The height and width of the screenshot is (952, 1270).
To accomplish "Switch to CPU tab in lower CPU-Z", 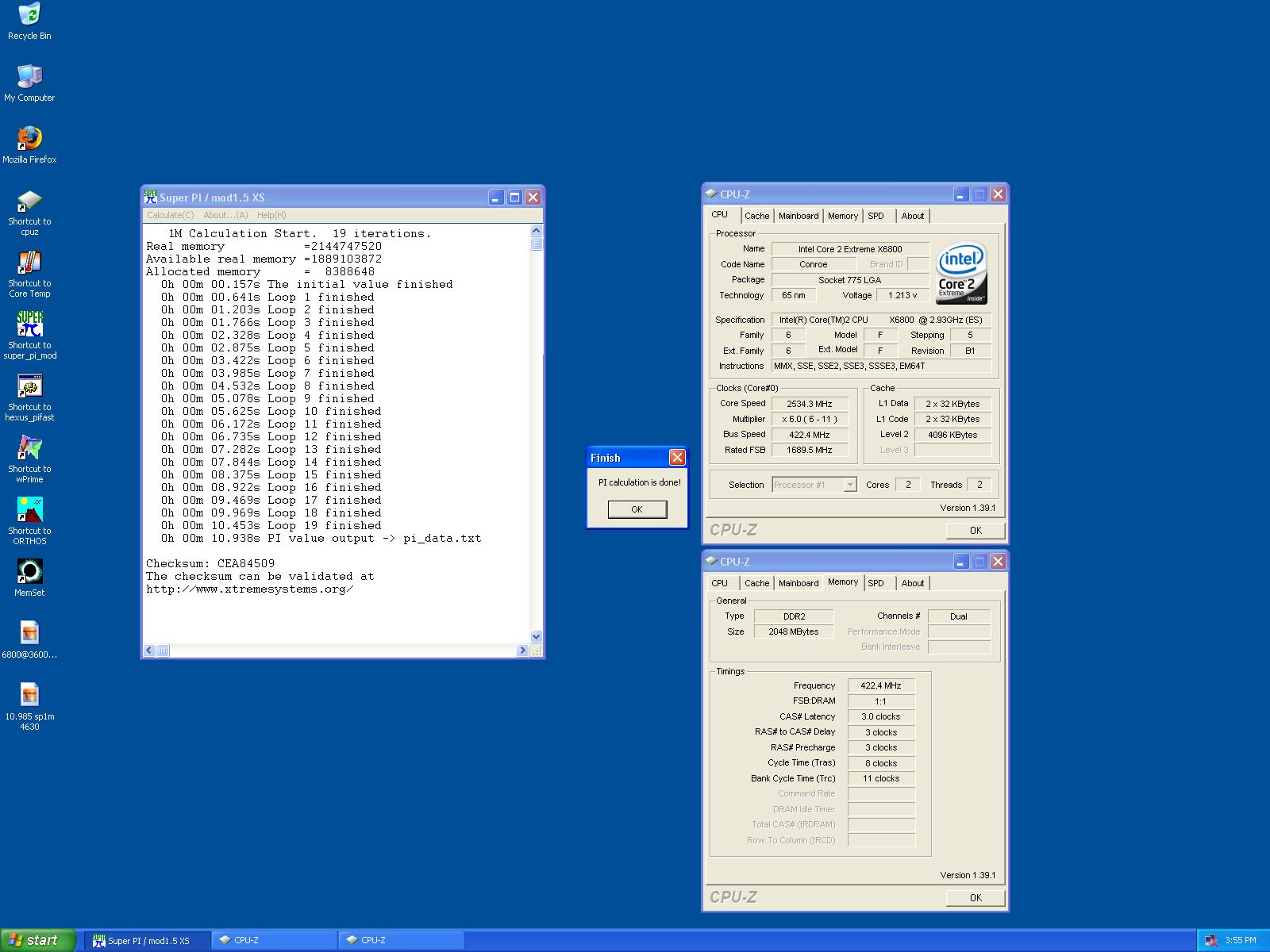I will [x=720, y=583].
